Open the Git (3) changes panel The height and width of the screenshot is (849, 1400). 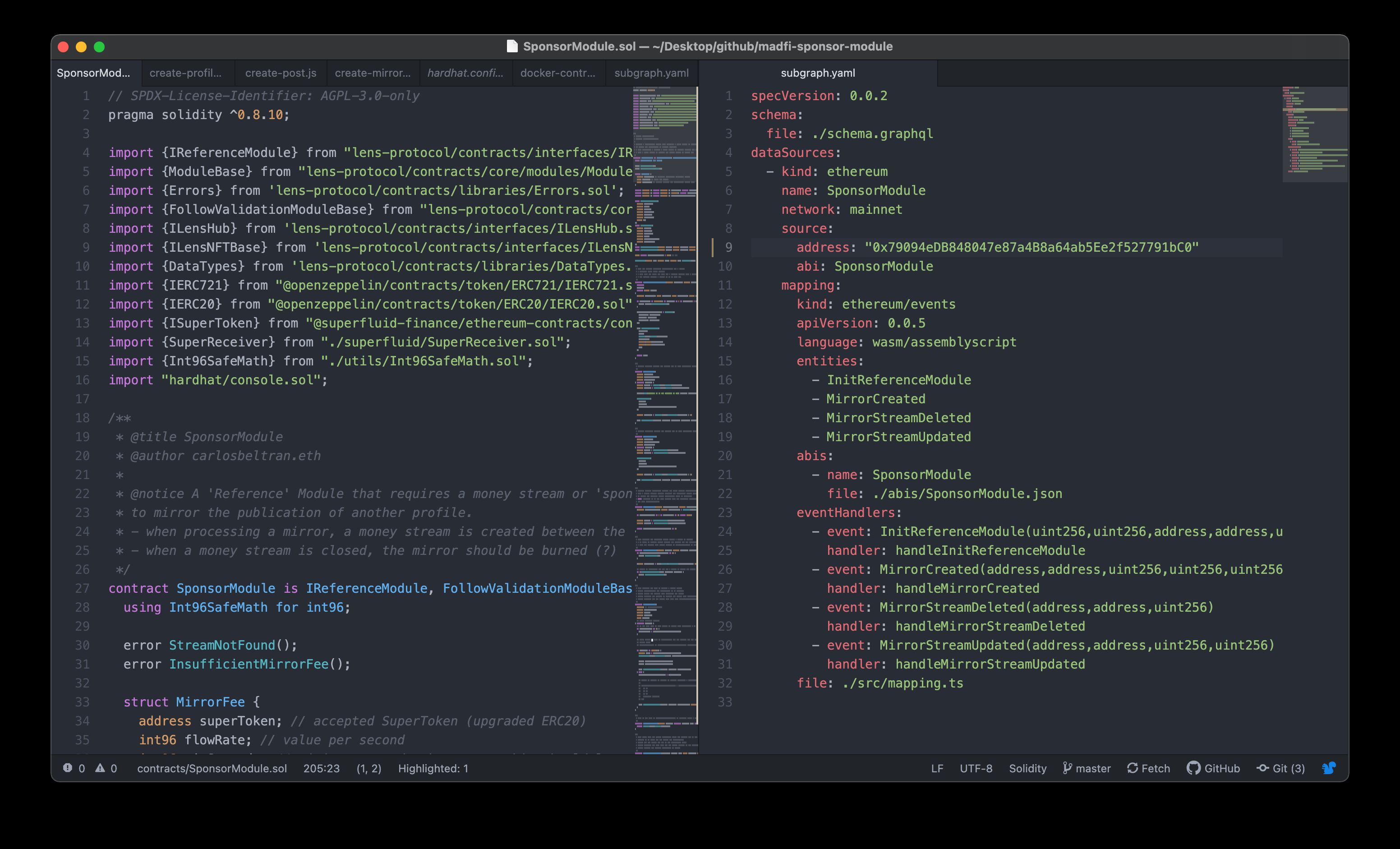[1280, 768]
